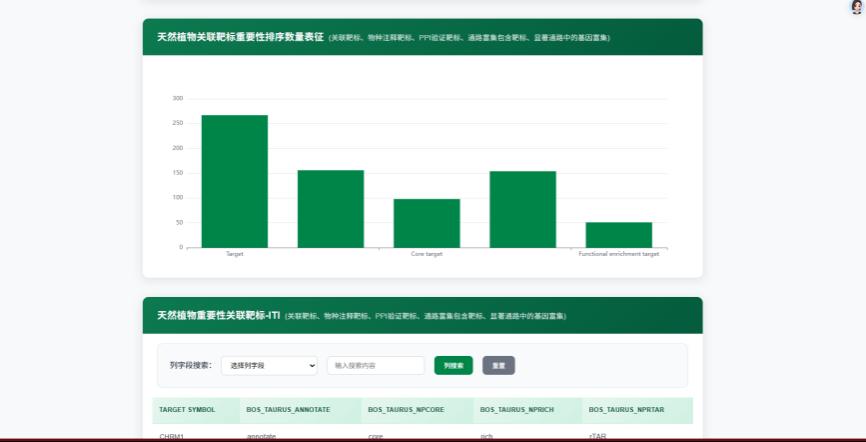Click the 'Core target' axis label
The image size is (866, 442).
(x=426, y=254)
